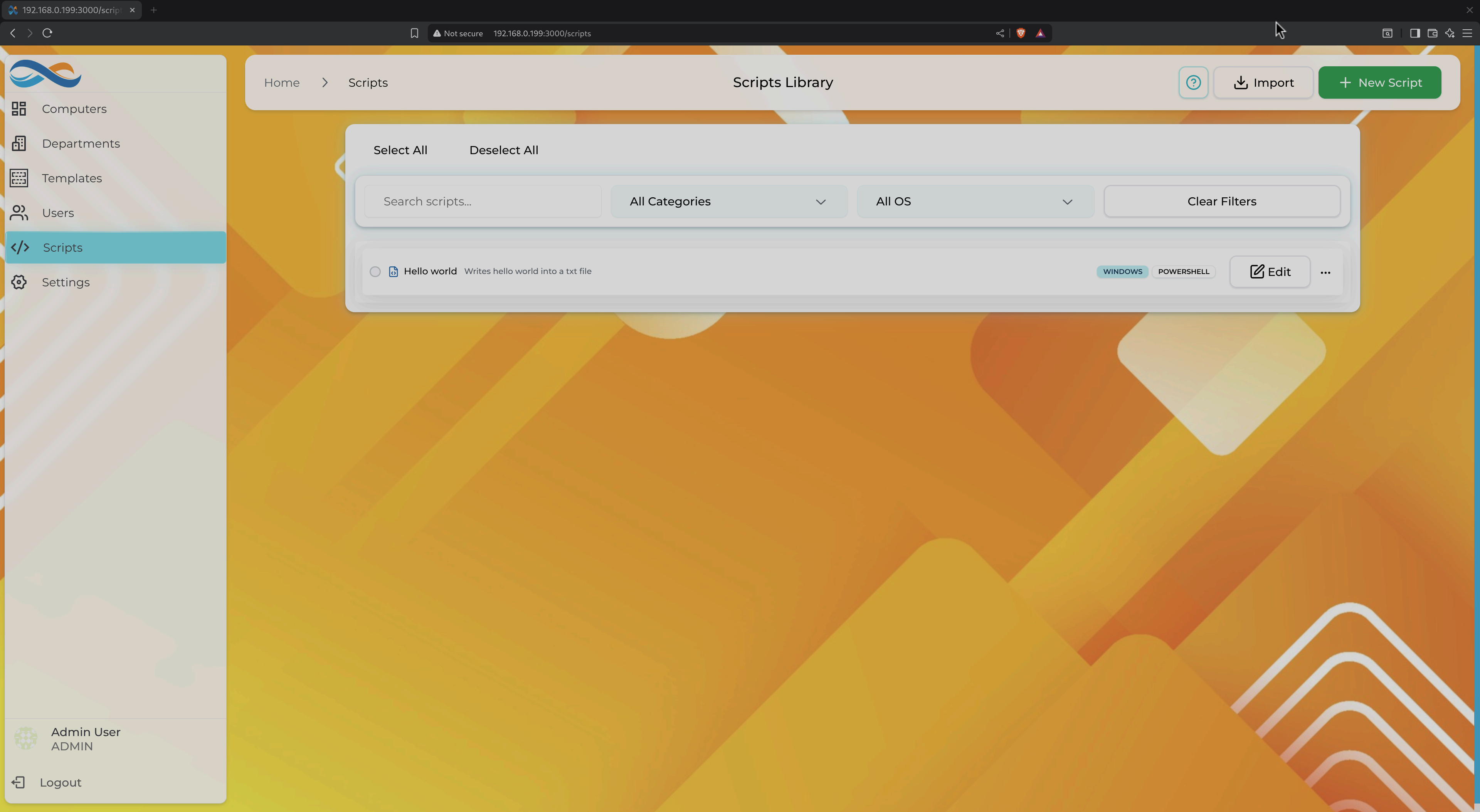
Task: Go to Home via the breadcrumb
Action: click(281, 82)
